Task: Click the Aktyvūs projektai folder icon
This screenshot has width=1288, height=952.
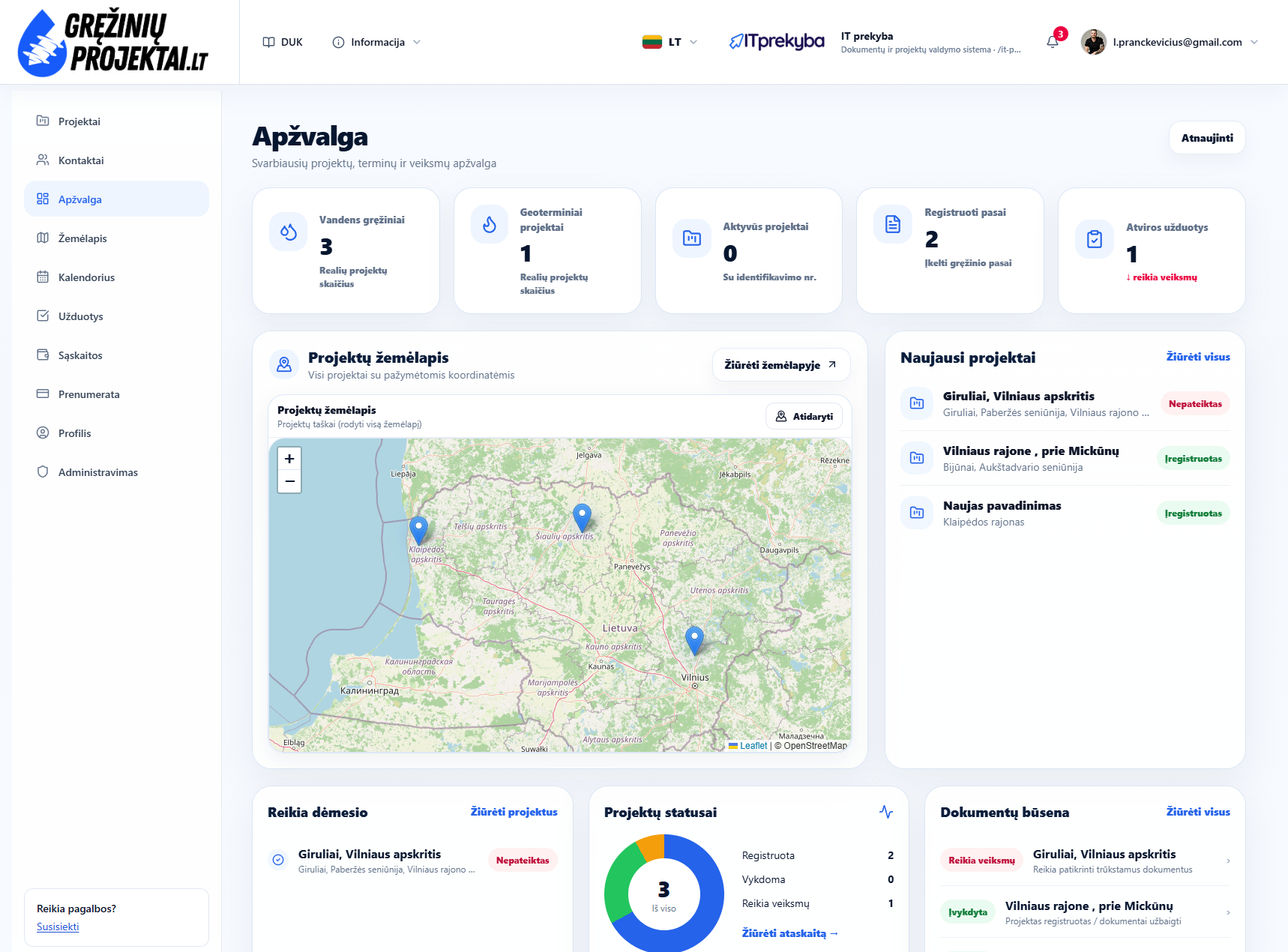Action: (x=692, y=238)
